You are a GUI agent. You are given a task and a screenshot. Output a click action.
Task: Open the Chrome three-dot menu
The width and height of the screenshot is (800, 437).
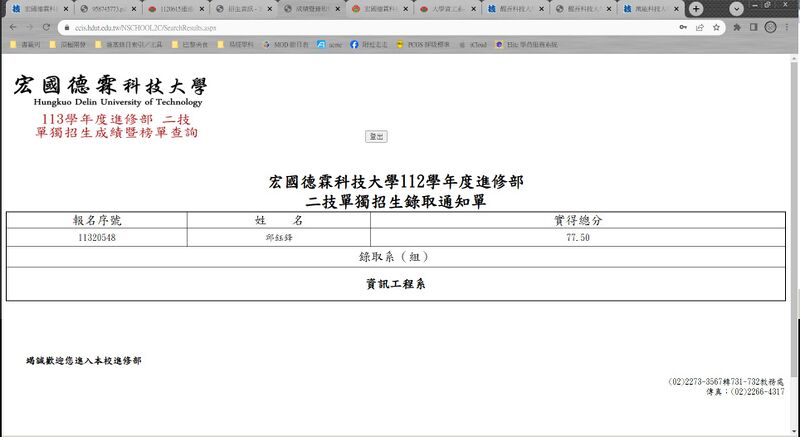[x=784, y=27]
